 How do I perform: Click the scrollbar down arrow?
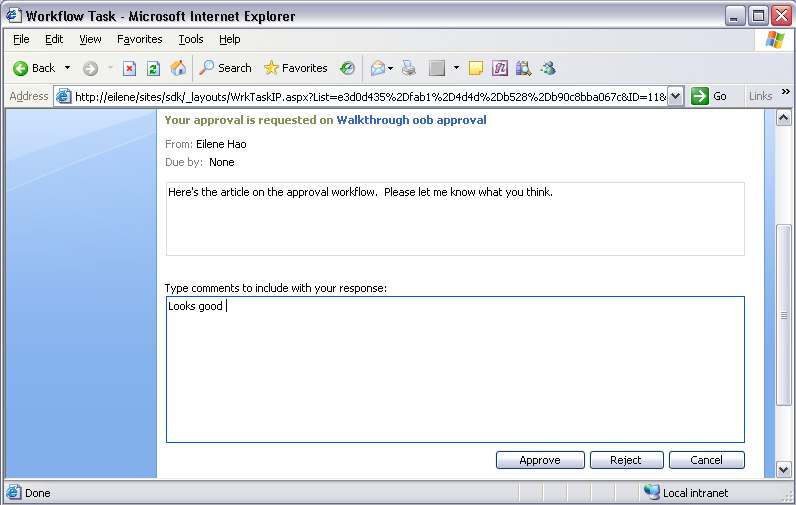(783, 469)
